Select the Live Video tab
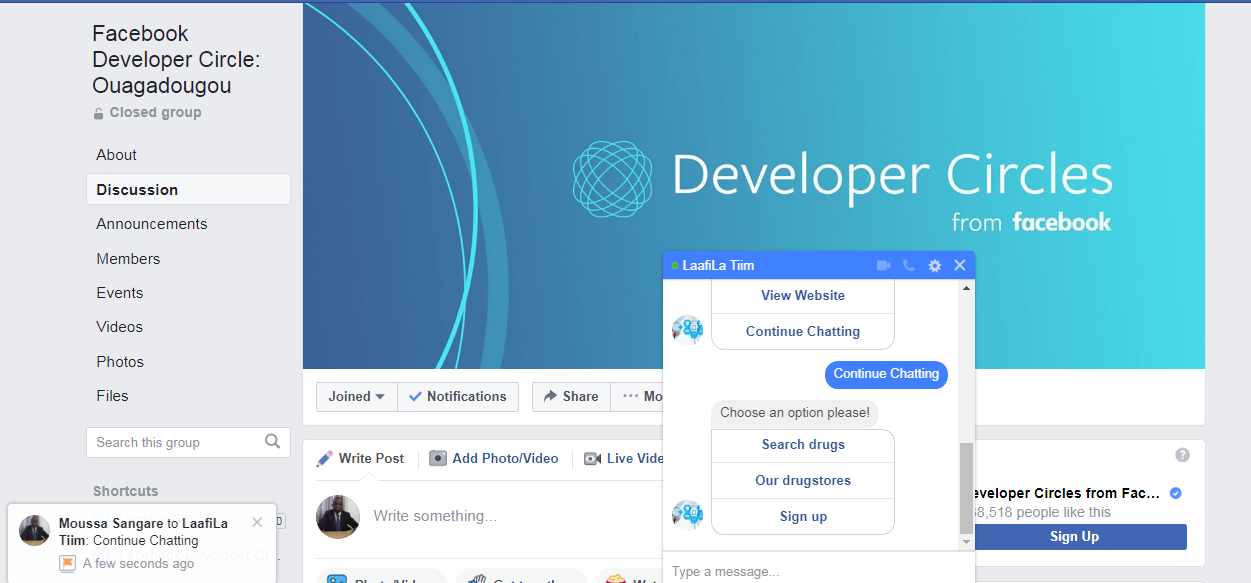The width and height of the screenshot is (1251, 583). coord(624,458)
